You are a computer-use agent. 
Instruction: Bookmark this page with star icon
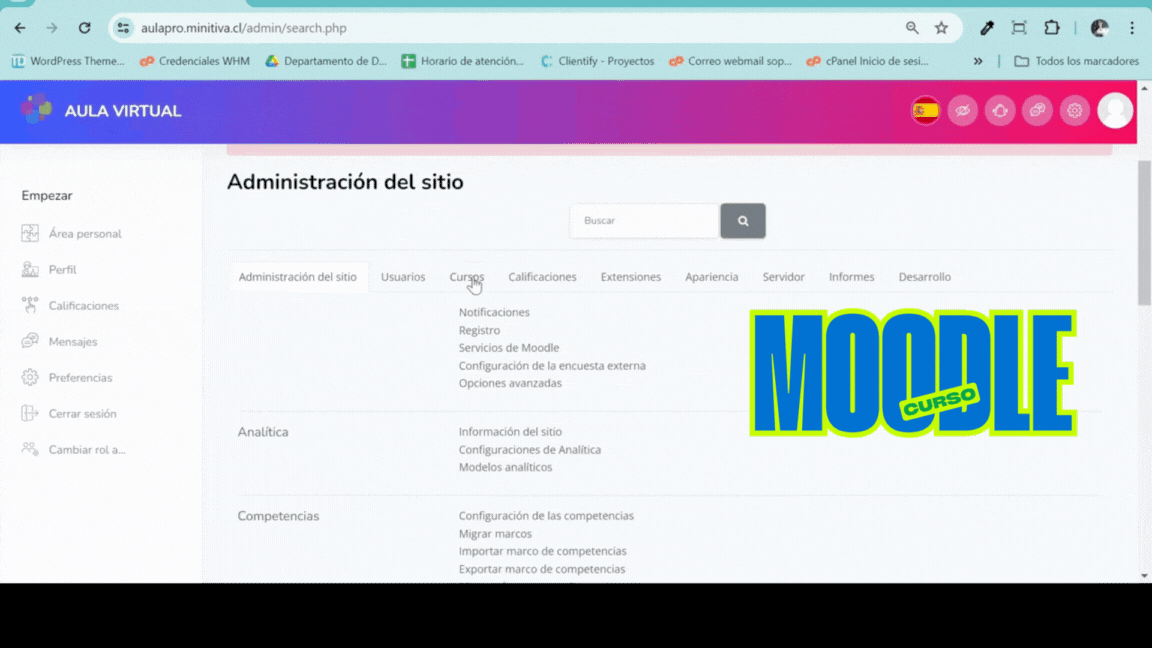[x=941, y=28]
